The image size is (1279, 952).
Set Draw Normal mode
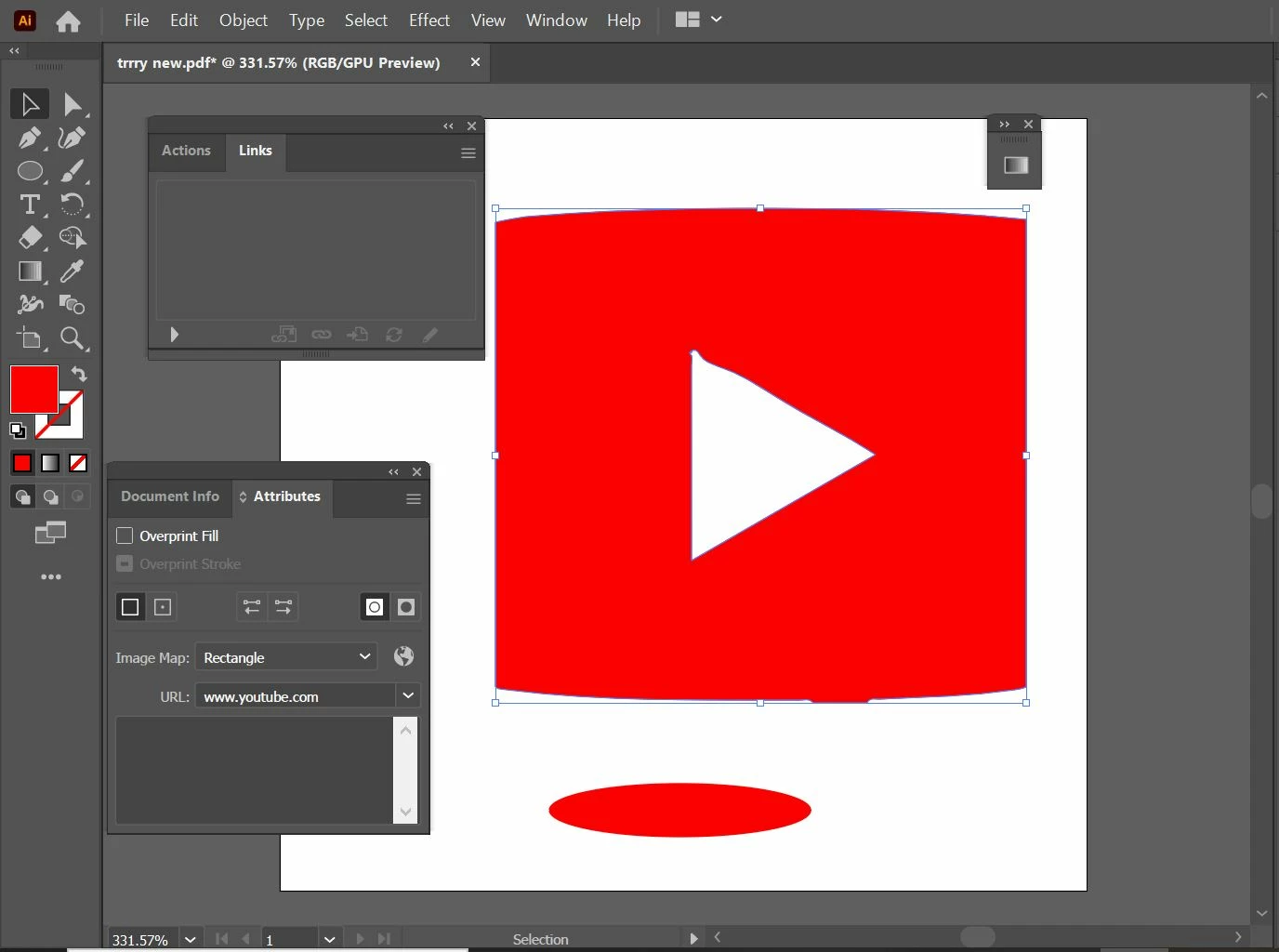click(22, 496)
